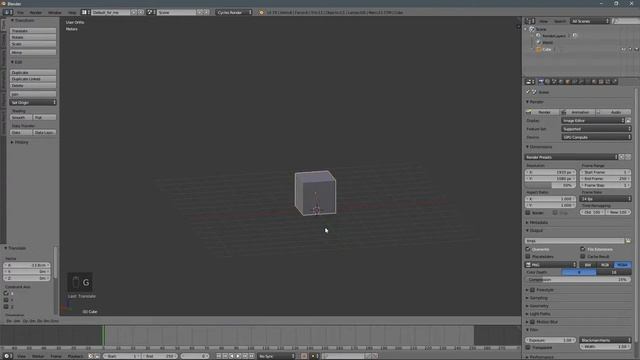Click the Animation render button
The height and width of the screenshot is (360, 640).
(x=578, y=112)
